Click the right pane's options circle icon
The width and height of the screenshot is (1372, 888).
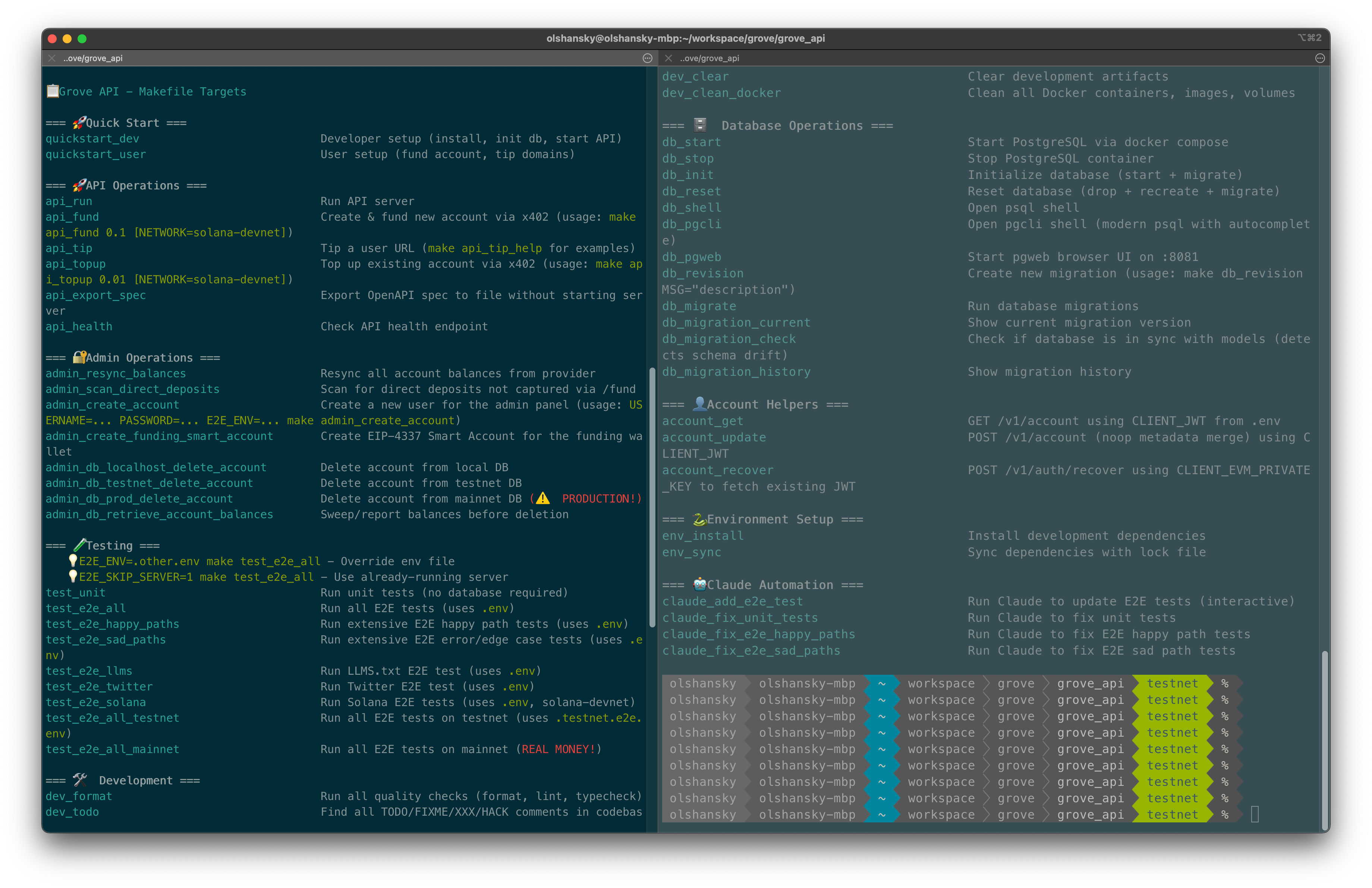click(1319, 58)
